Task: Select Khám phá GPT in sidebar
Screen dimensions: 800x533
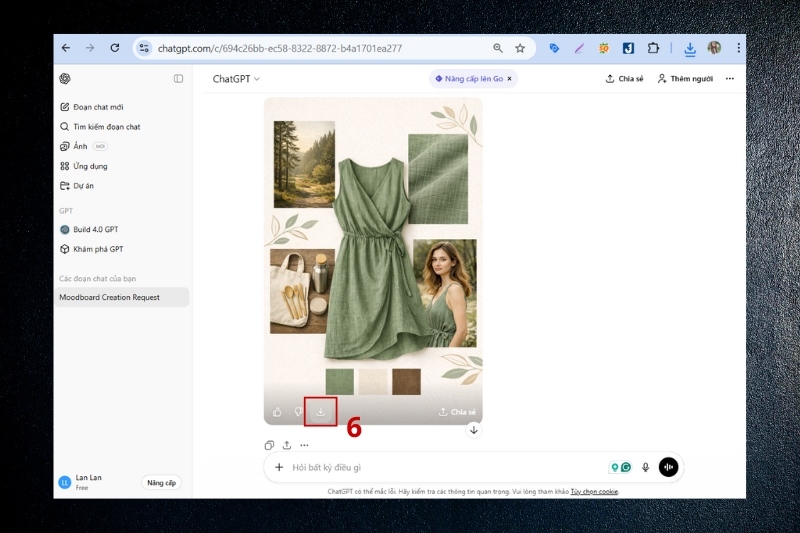Action: coord(98,249)
